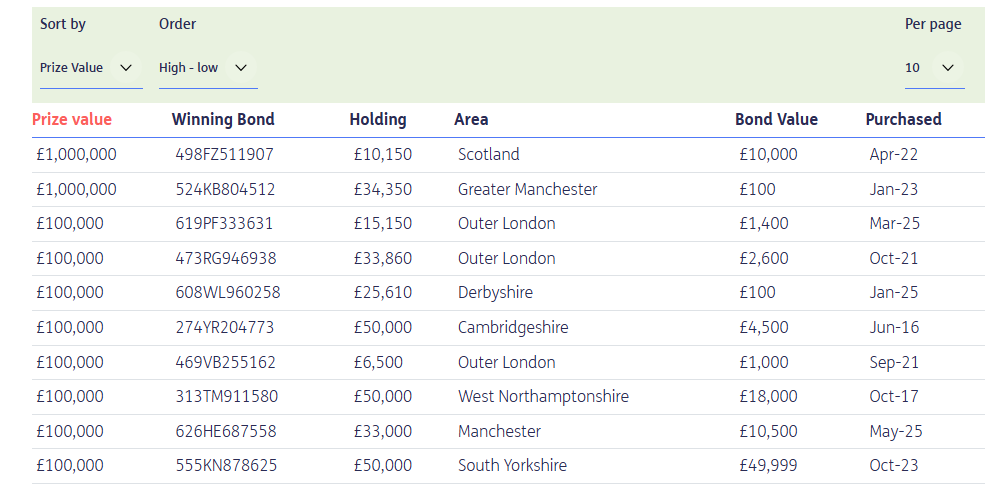Click the Area column header

coord(471,119)
